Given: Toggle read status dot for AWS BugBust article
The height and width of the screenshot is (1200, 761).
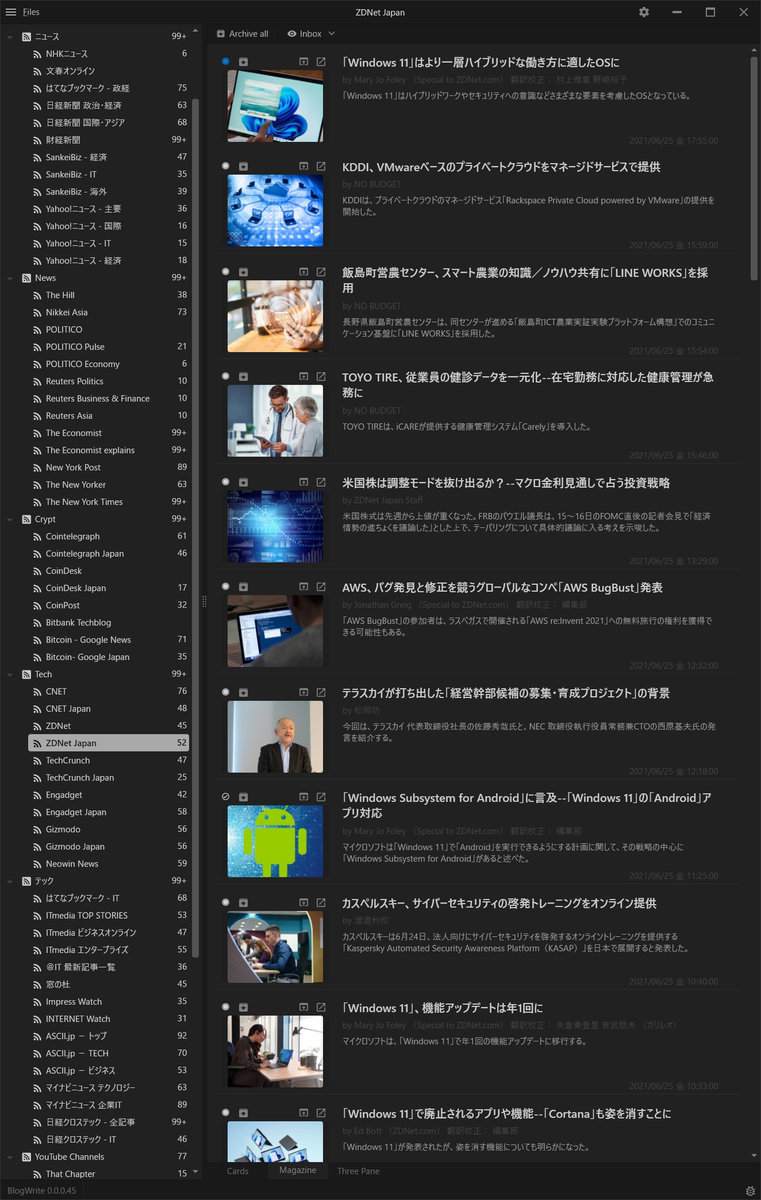Looking at the screenshot, I should pos(226,586).
